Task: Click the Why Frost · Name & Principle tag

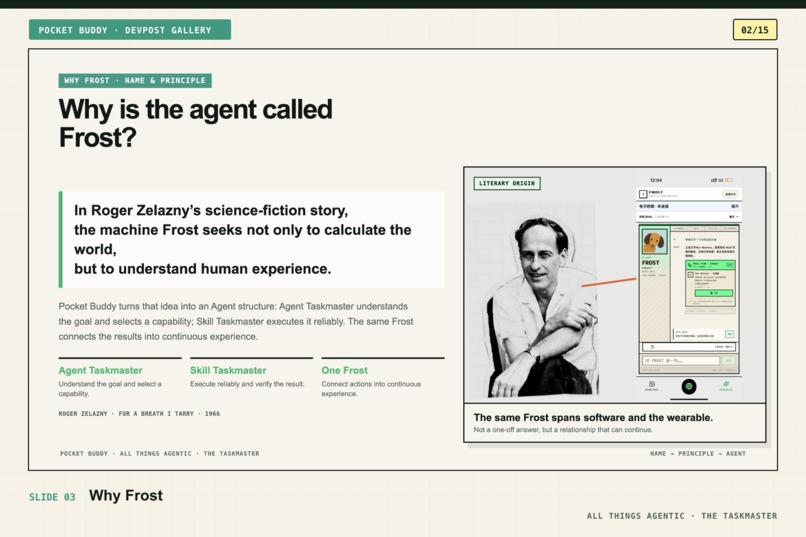Action: point(135,81)
